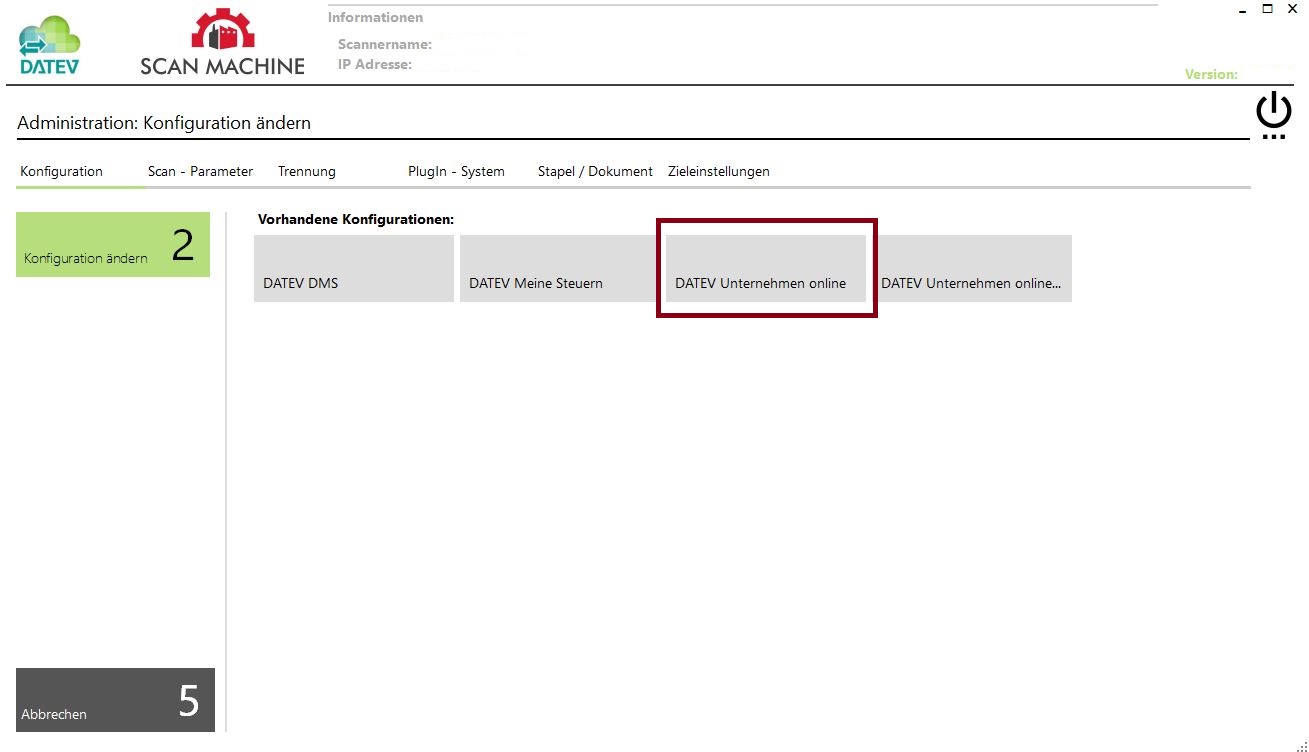Click the Informationen heading

pos(375,17)
